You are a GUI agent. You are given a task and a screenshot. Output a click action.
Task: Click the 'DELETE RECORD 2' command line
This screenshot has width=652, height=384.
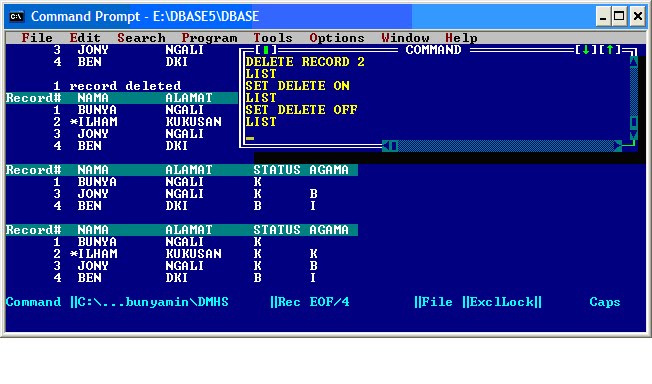(305, 62)
